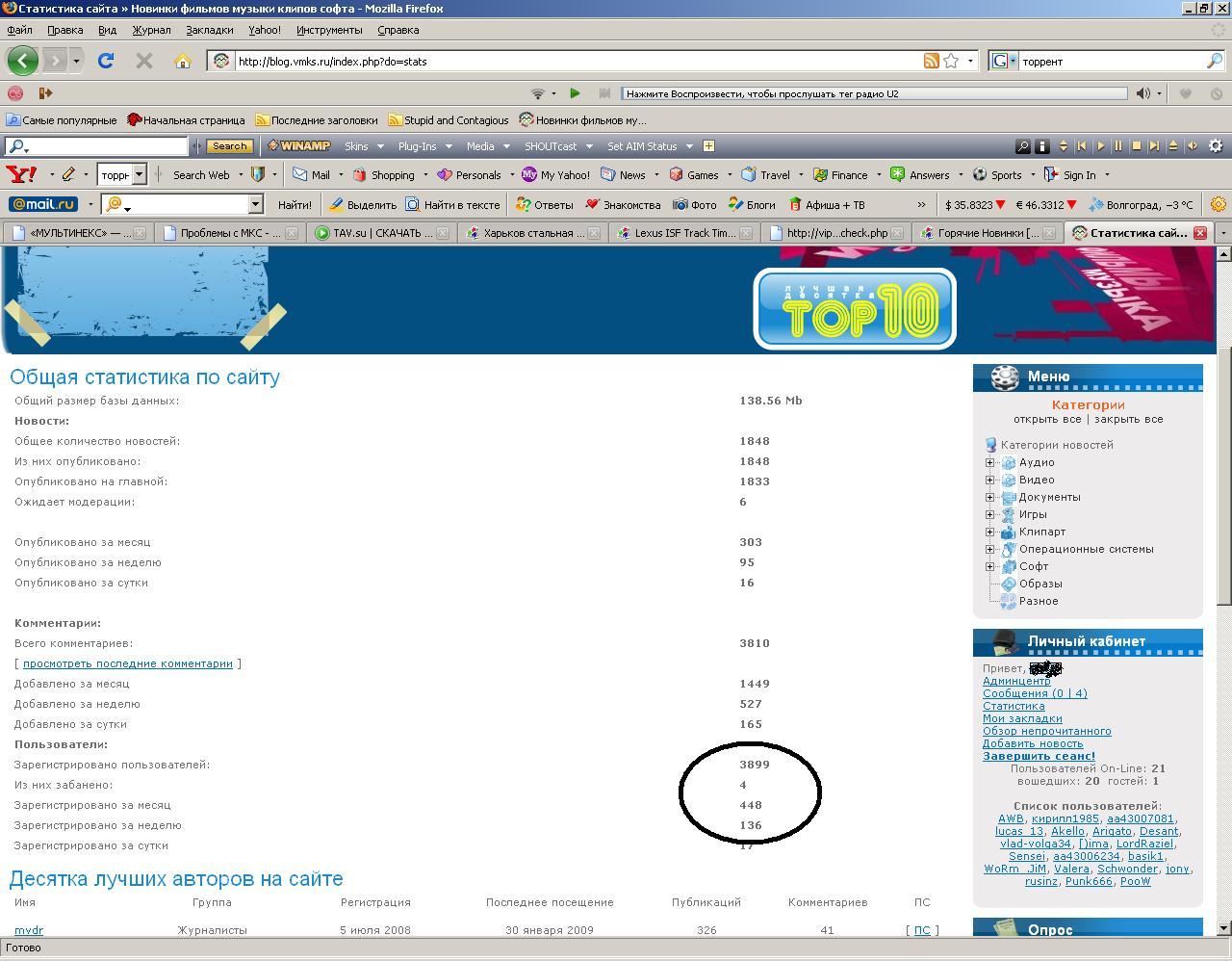Open the Winamp Plug-Ins dropdown
The width and height of the screenshot is (1232, 961).
(424, 146)
